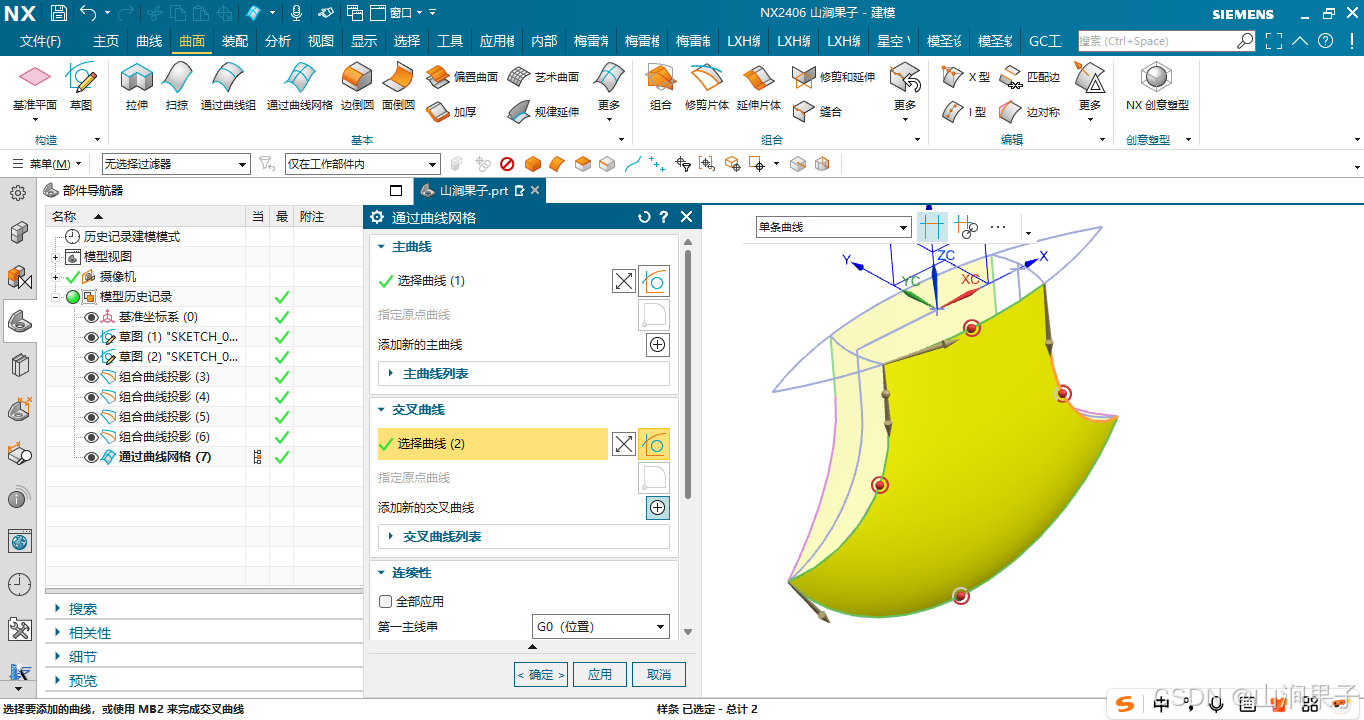Click the undo arrow icon

87,13
